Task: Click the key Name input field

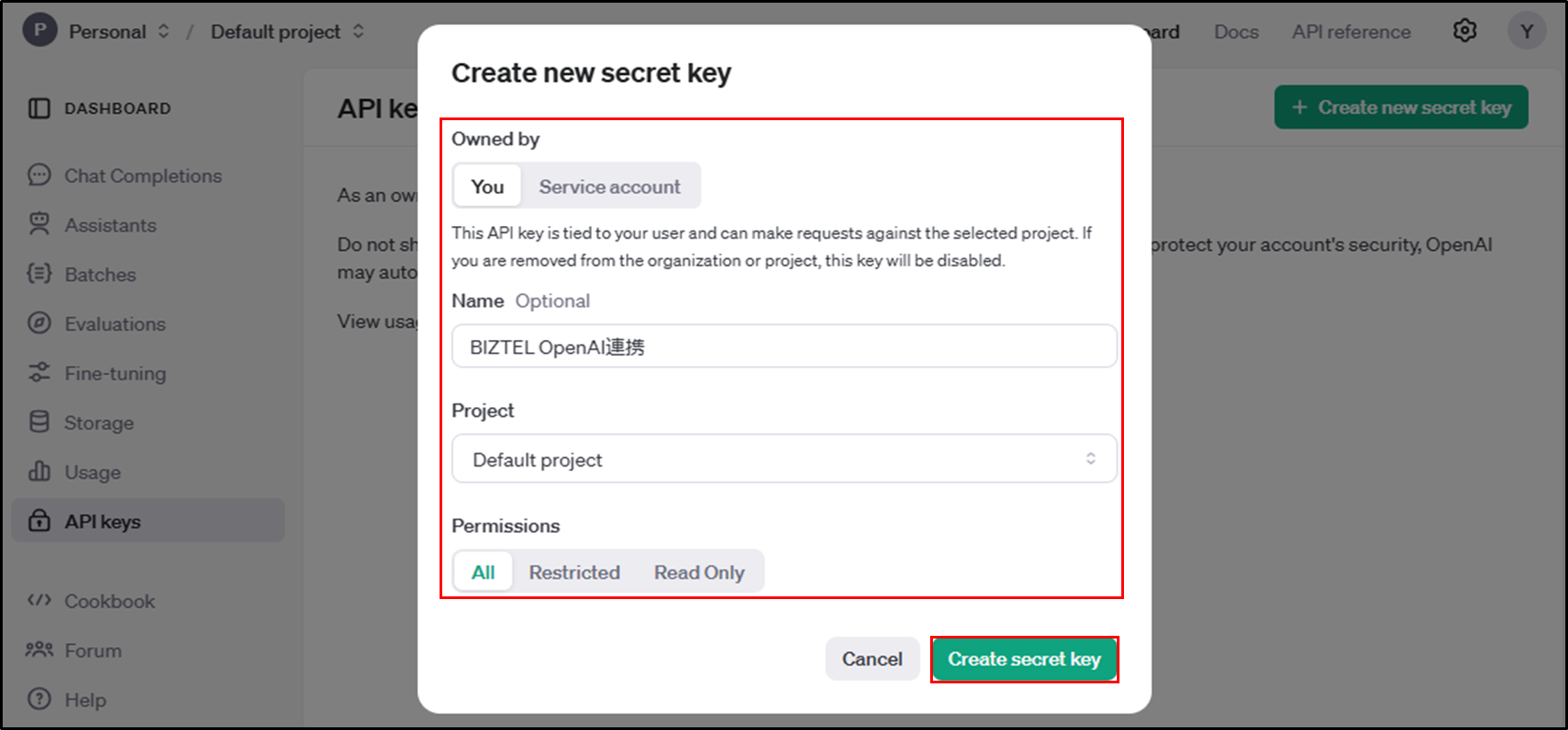Action: 784,346
